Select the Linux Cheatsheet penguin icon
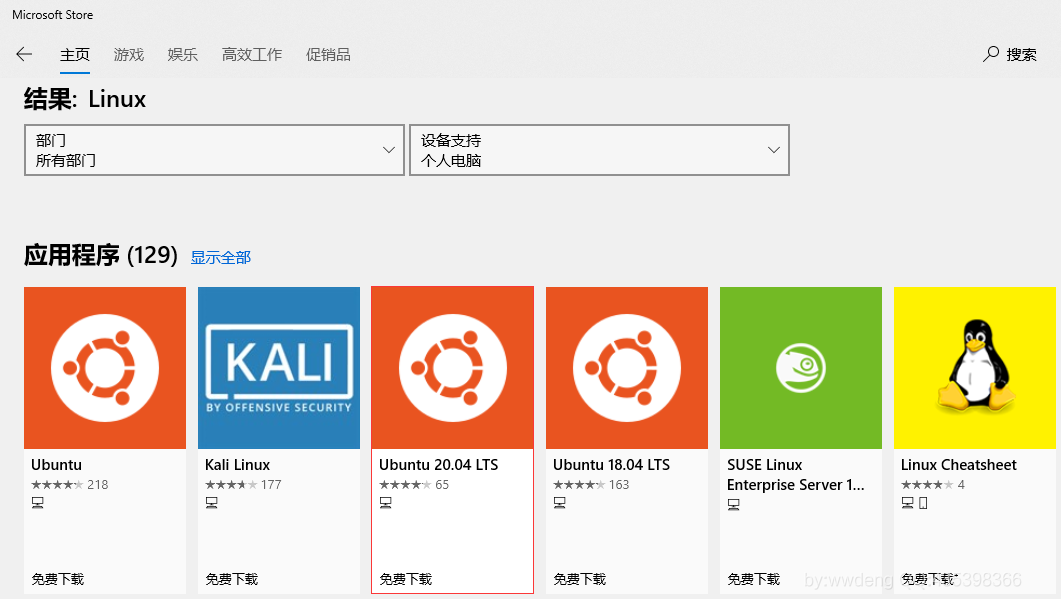The width and height of the screenshot is (1061, 599). [974, 367]
